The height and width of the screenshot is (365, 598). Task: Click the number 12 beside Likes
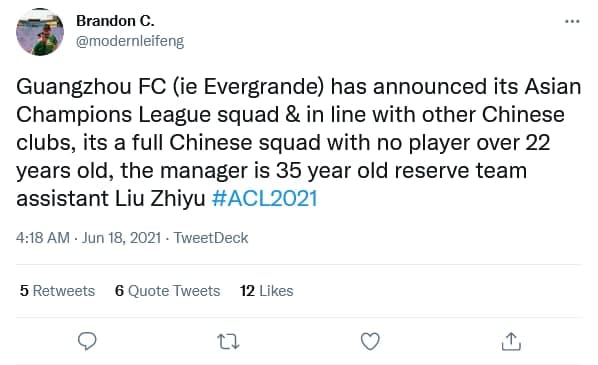(x=247, y=291)
